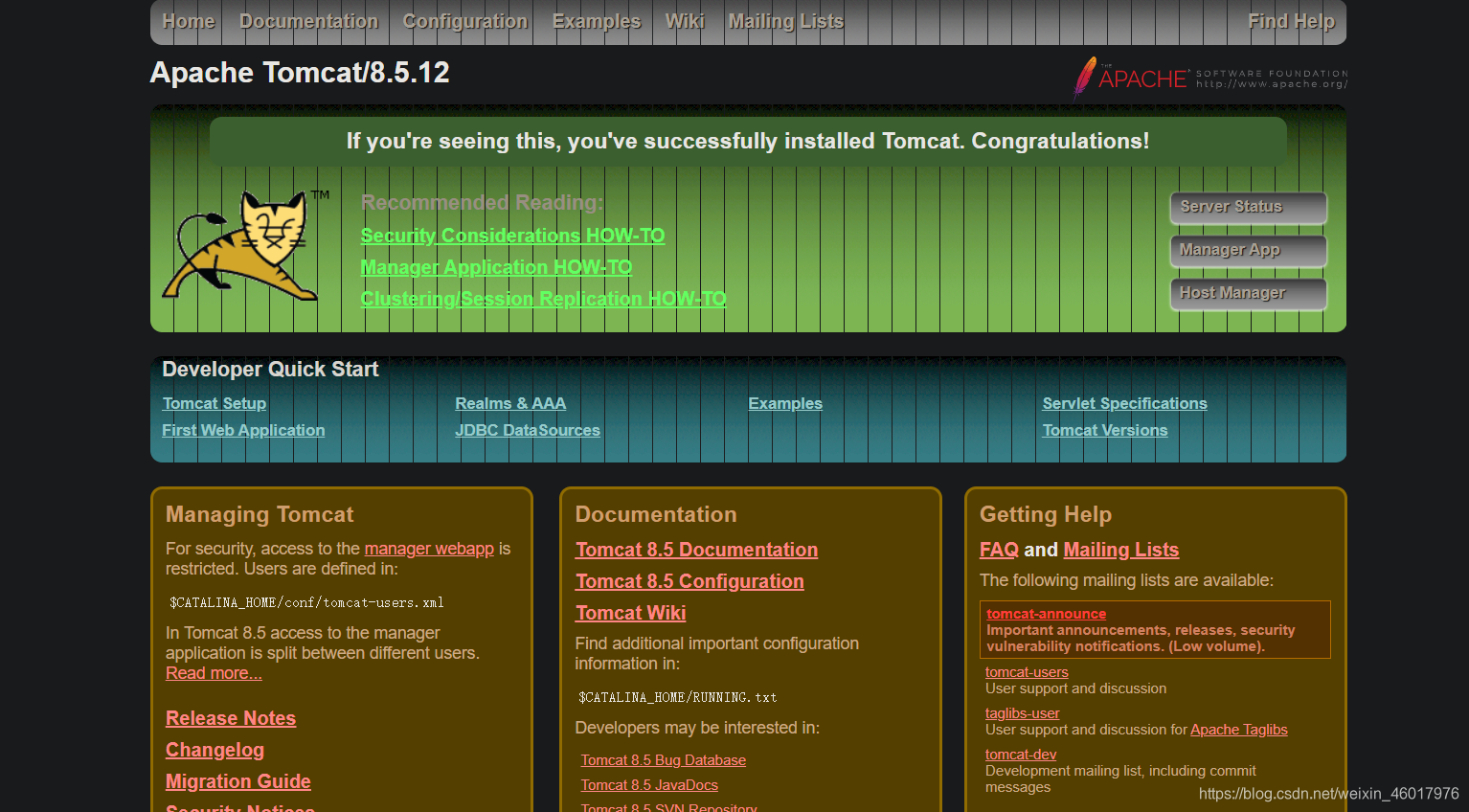The height and width of the screenshot is (812, 1469).
Task: Open the Realms & AAA link
Action: point(510,404)
